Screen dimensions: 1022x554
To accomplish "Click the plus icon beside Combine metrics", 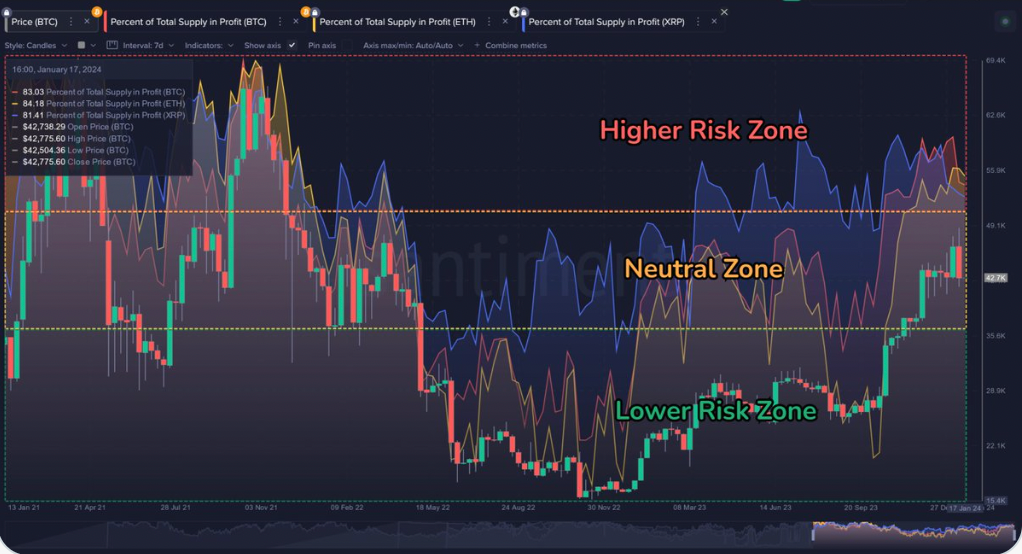I will click(x=477, y=46).
